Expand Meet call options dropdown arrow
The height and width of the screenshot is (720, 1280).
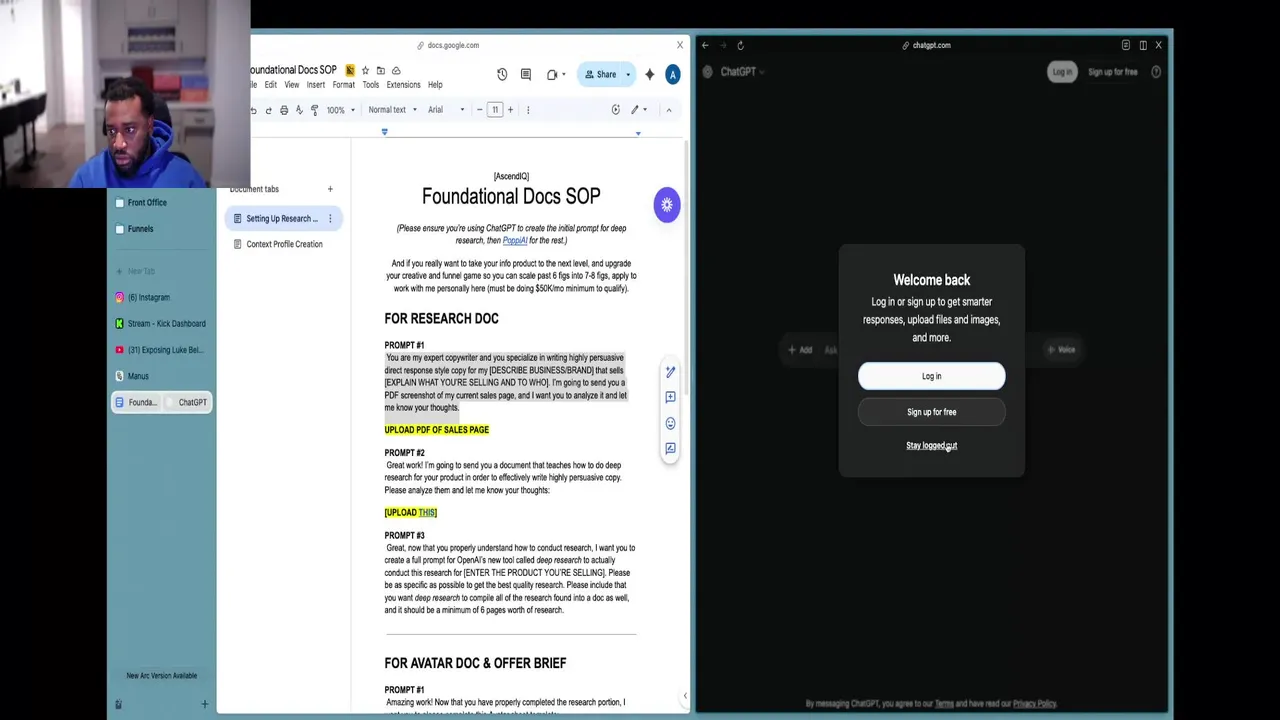564,74
